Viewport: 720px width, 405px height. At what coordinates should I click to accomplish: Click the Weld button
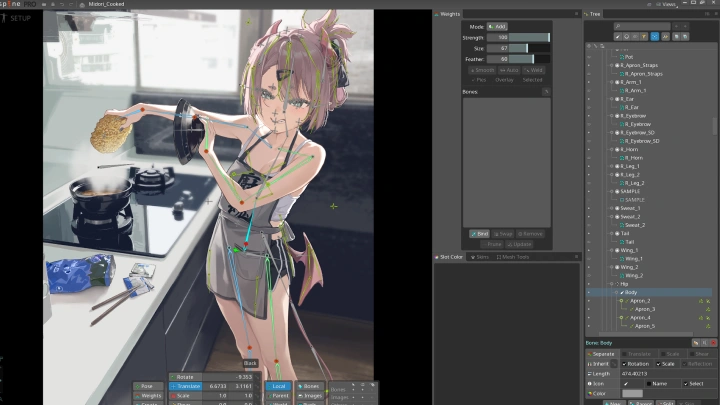[x=534, y=70]
